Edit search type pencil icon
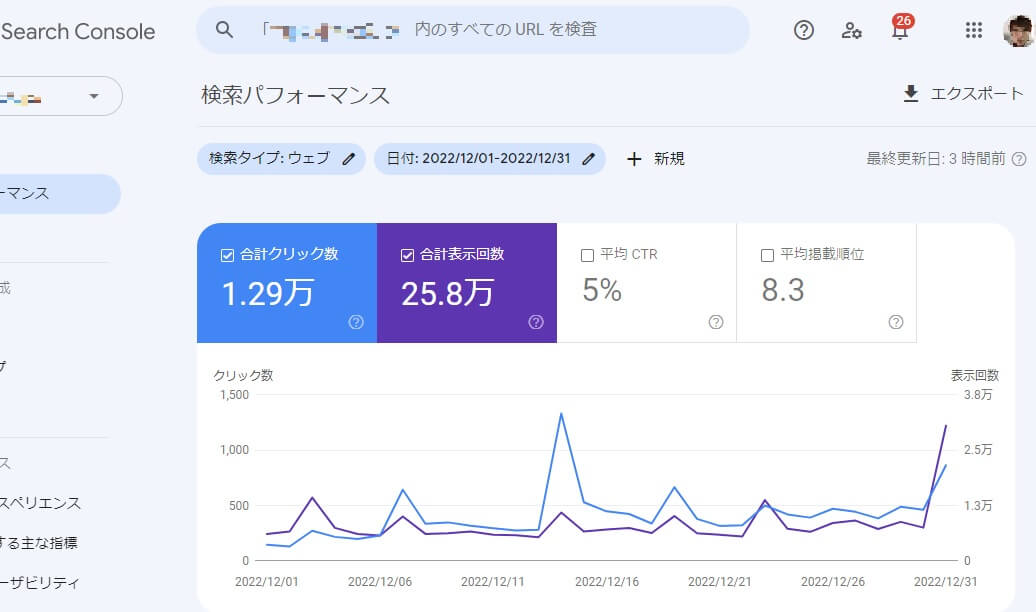Screen dimensions: 1036x612 coord(349,159)
